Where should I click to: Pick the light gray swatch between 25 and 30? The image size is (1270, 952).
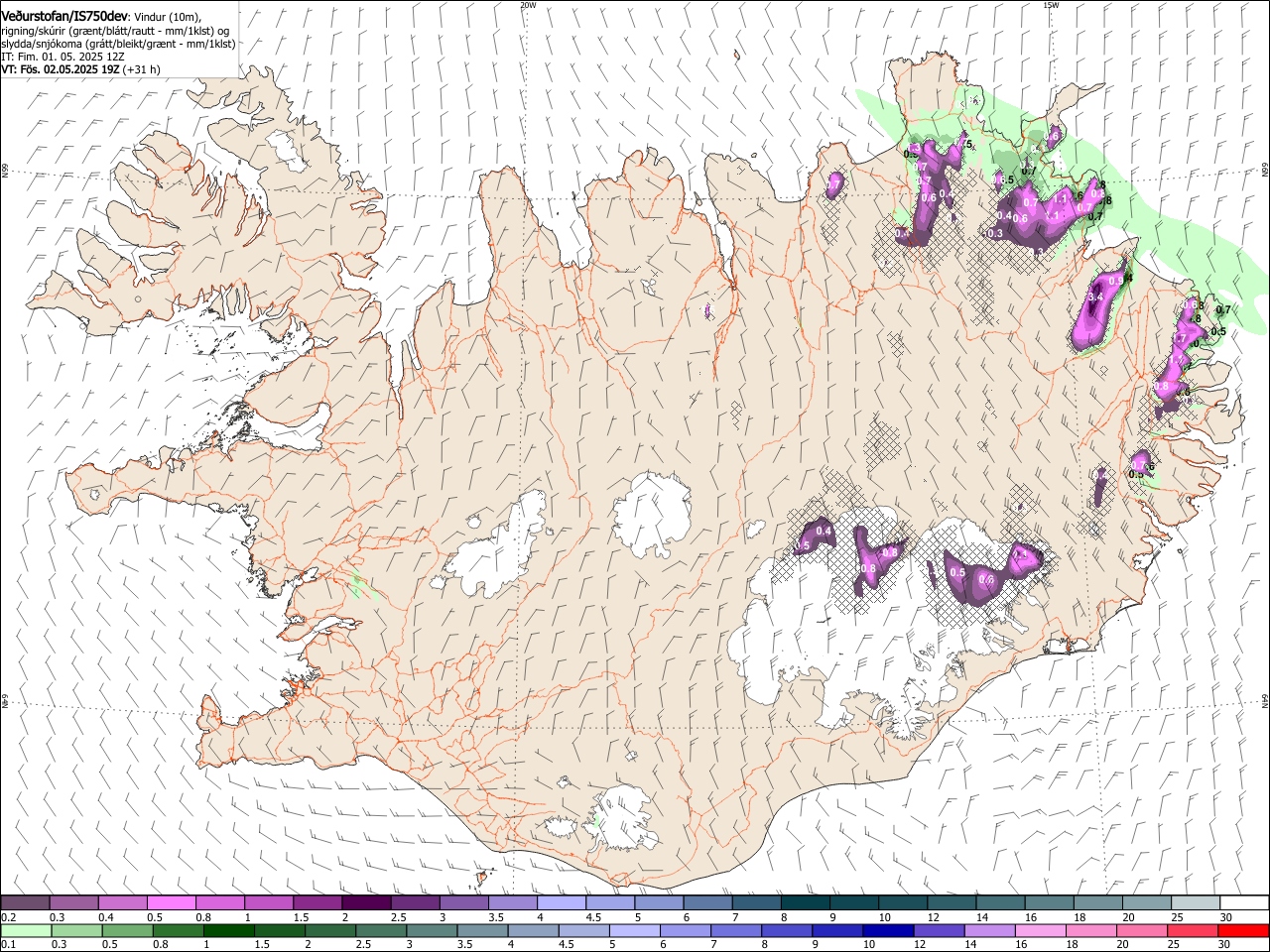coord(1197,903)
